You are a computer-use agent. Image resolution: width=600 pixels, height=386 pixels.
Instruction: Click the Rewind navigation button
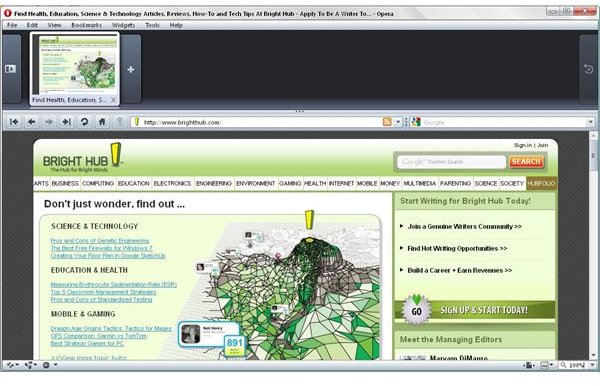point(14,122)
